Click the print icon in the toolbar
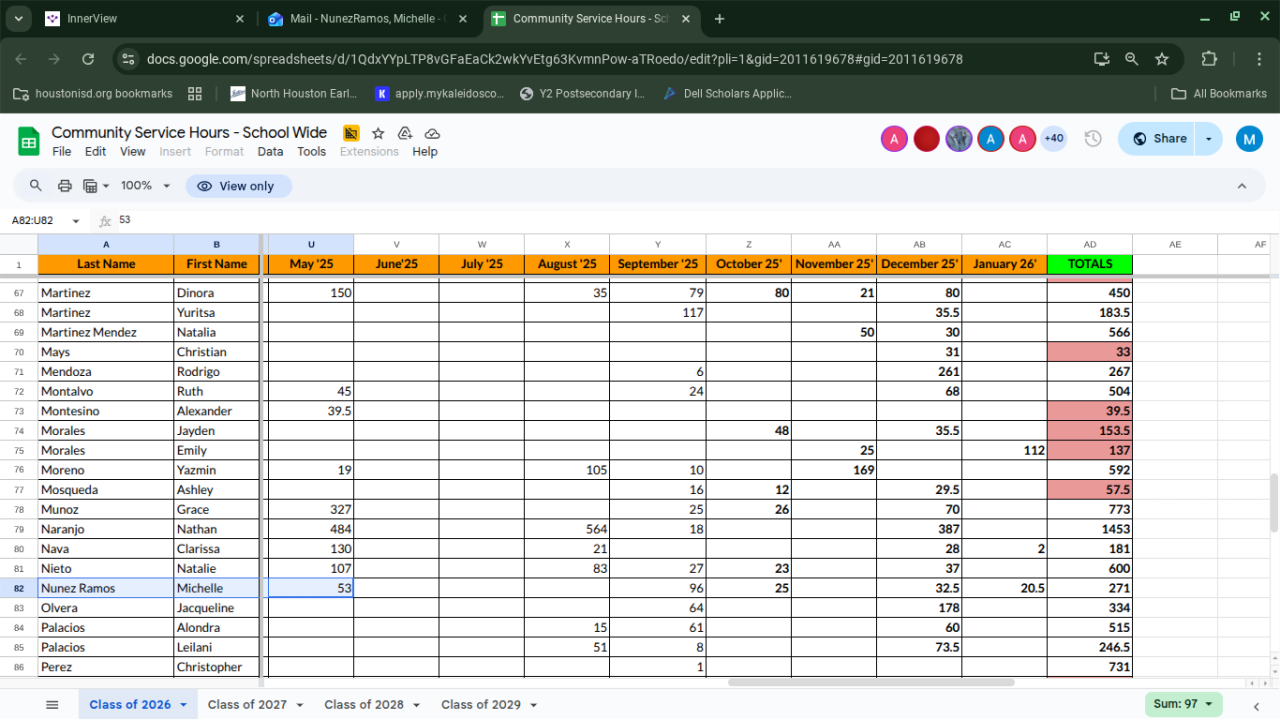Screen dimensions: 1280x720 click(65, 186)
